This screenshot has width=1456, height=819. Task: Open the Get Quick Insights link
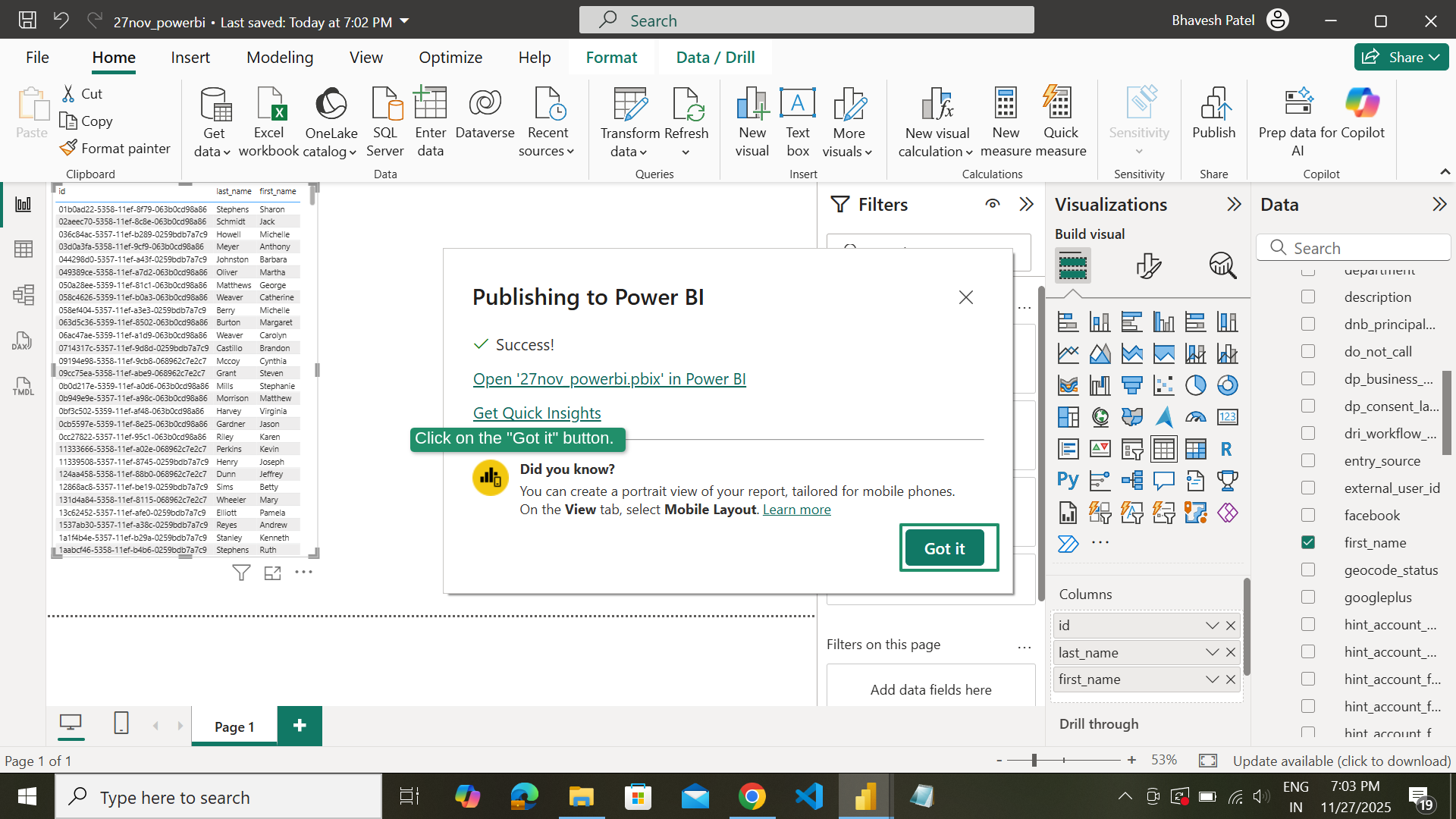coord(536,413)
